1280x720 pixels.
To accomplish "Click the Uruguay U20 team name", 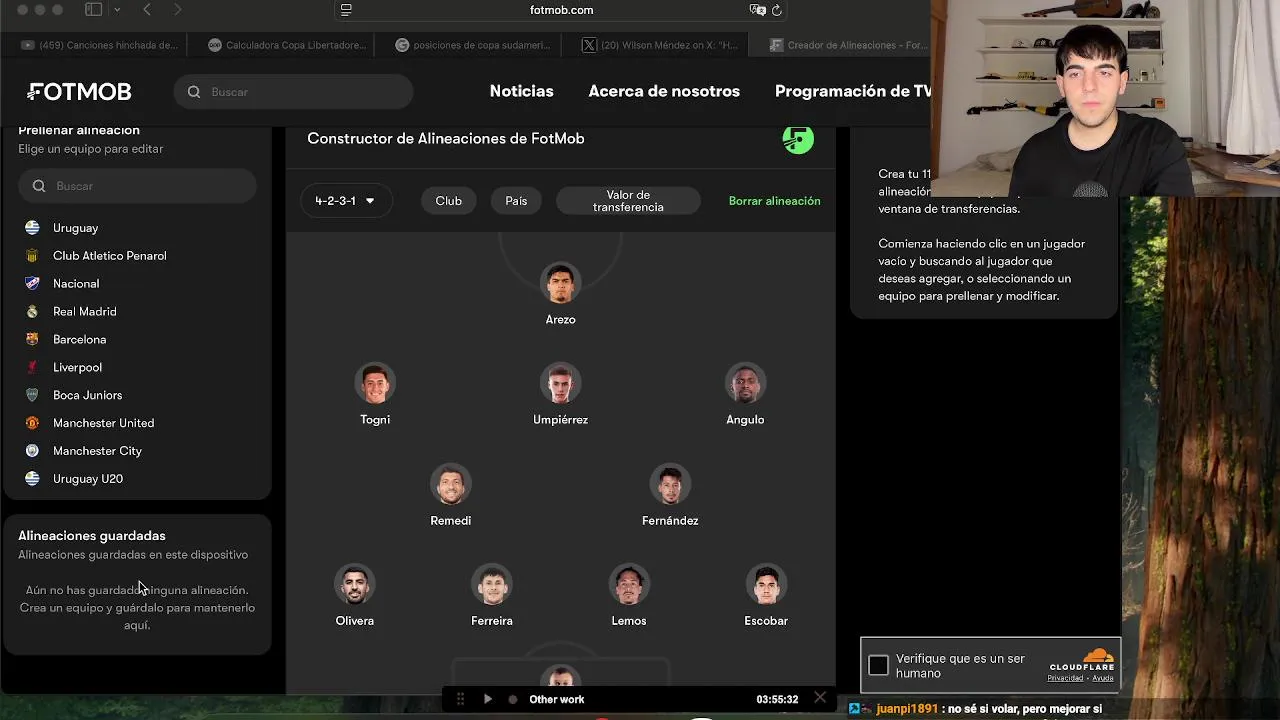I will 88,479.
